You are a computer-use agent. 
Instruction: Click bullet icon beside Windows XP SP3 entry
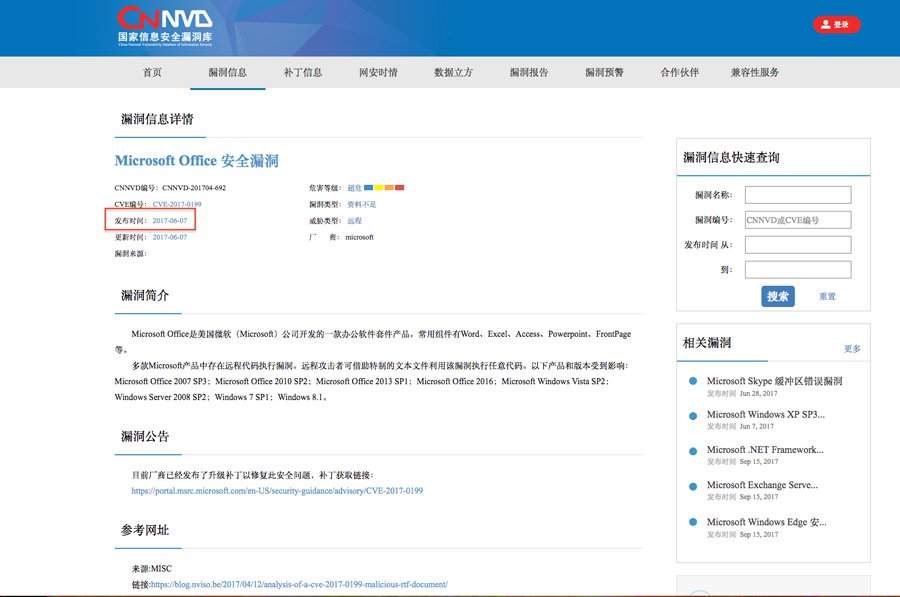[x=693, y=416]
